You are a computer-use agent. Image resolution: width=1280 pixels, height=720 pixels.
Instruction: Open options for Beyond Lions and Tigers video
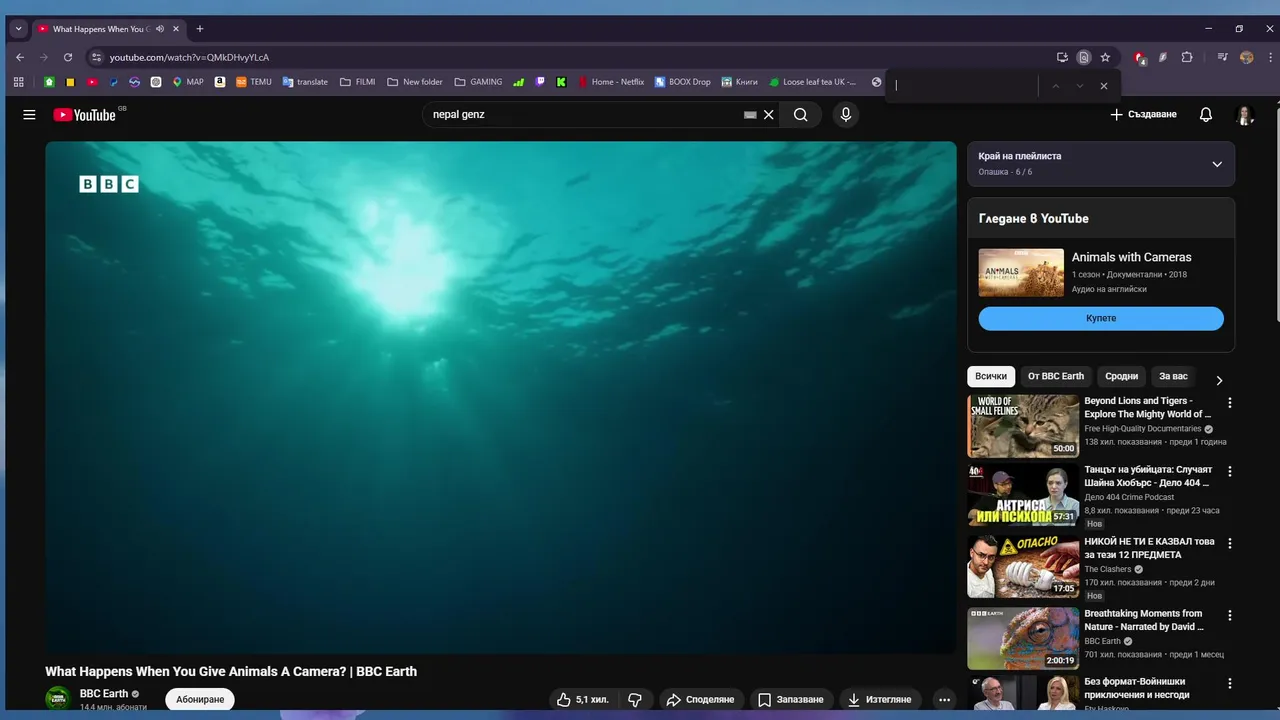(1230, 403)
